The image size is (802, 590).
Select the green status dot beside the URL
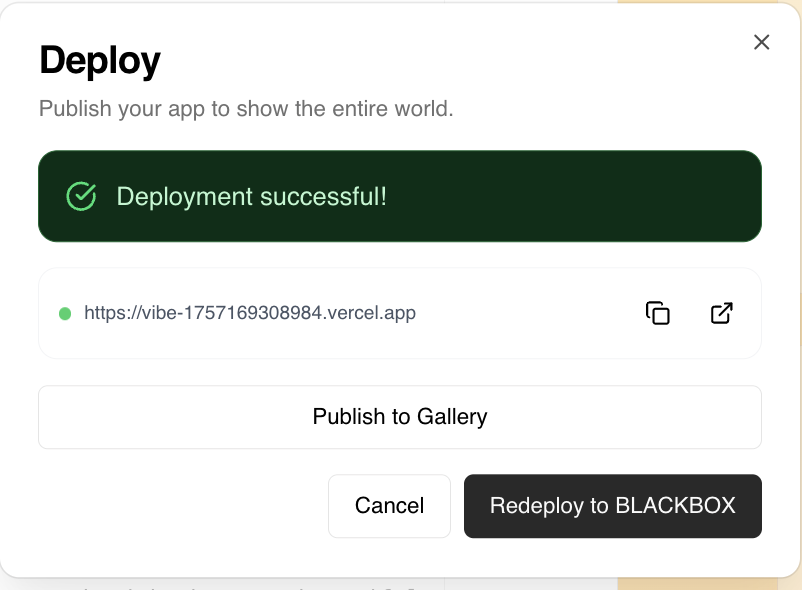(x=63, y=313)
